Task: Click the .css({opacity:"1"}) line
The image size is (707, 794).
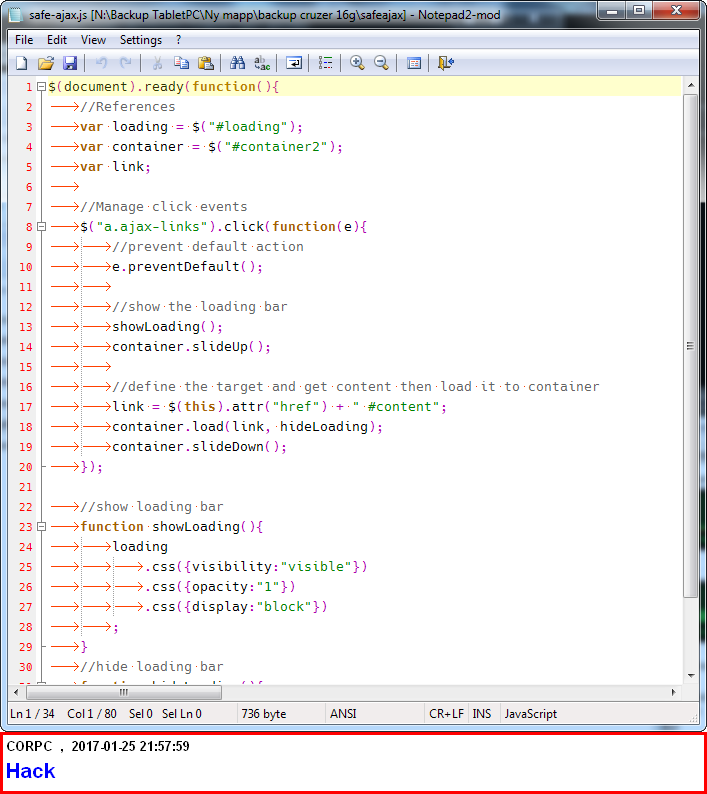Action: click(x=220, y=587)
